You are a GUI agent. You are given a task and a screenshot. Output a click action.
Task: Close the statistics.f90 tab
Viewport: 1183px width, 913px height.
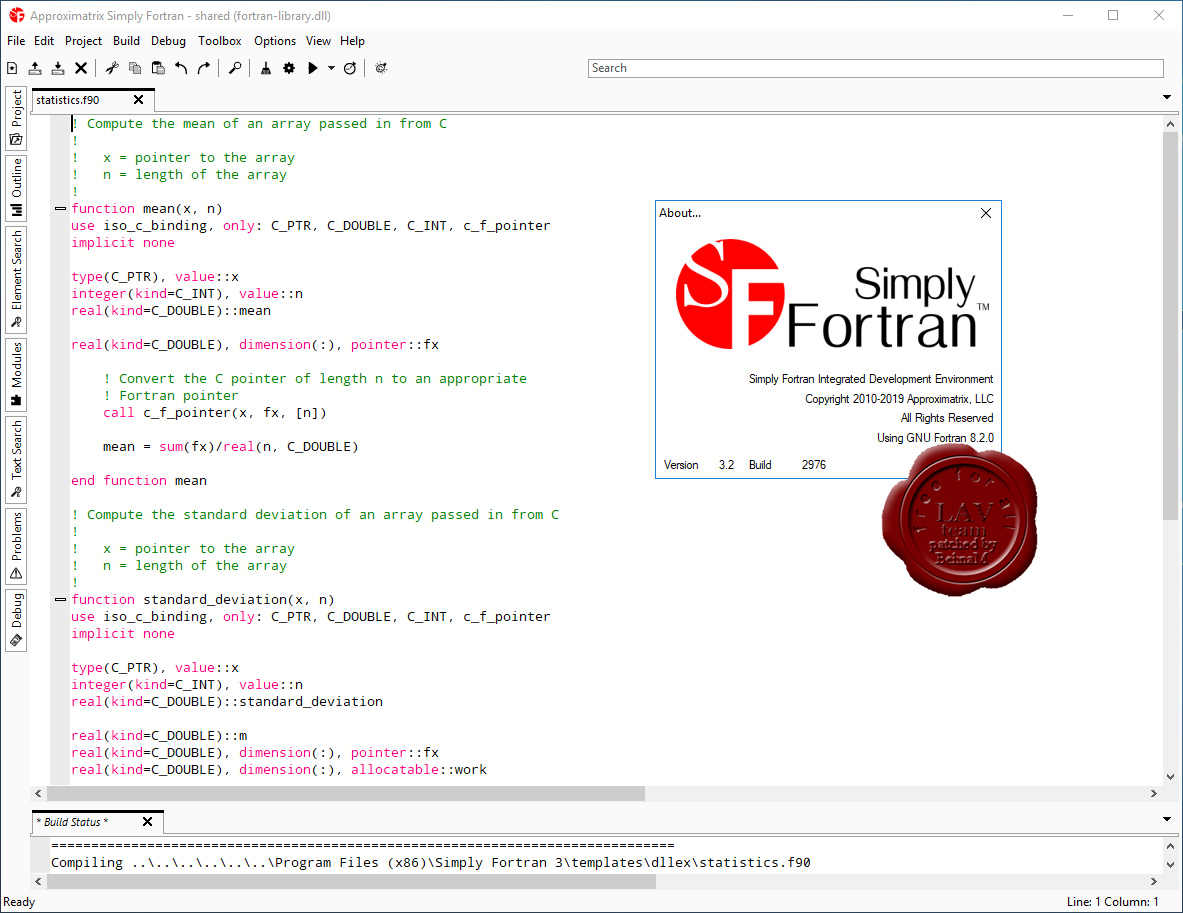pyautogui.click(x=138, y=100)
